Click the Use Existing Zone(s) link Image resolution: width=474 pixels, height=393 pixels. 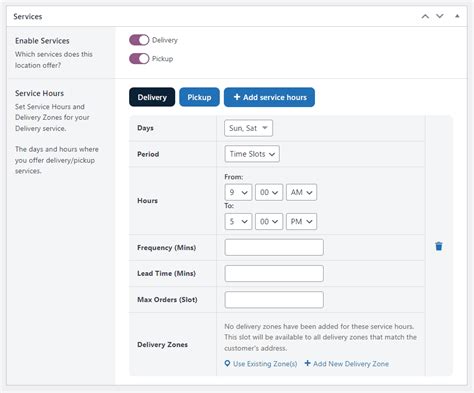[265, 364]
